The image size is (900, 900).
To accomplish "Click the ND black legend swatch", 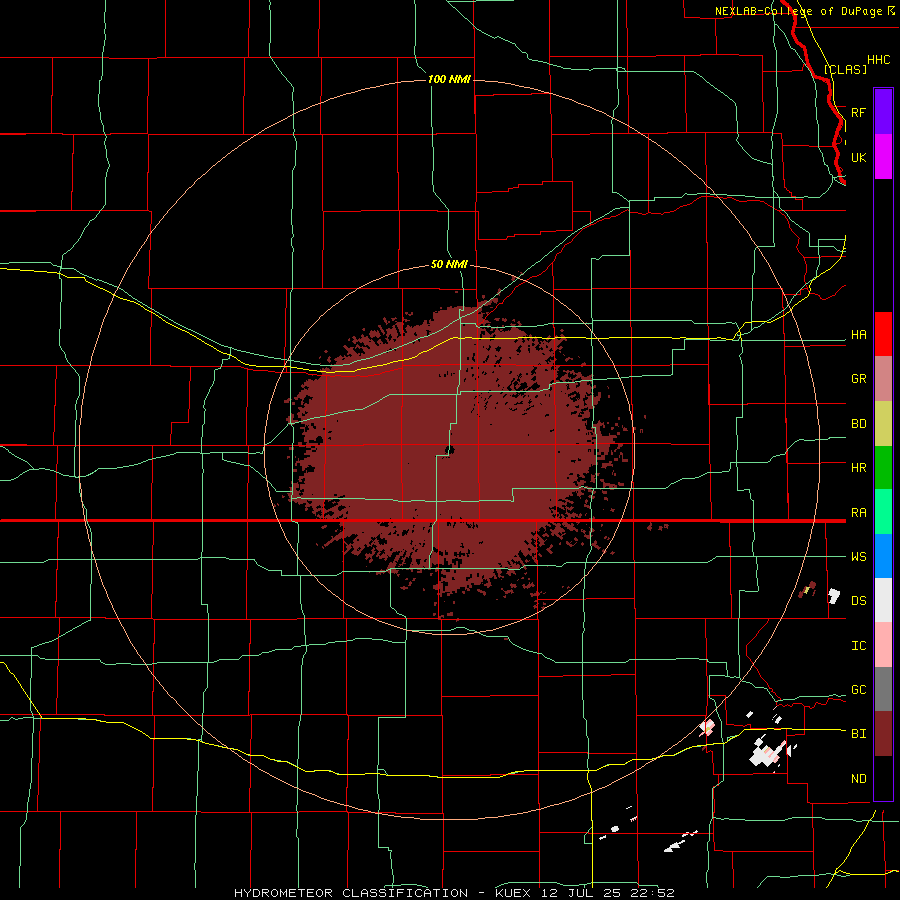I will pos(883,778).
